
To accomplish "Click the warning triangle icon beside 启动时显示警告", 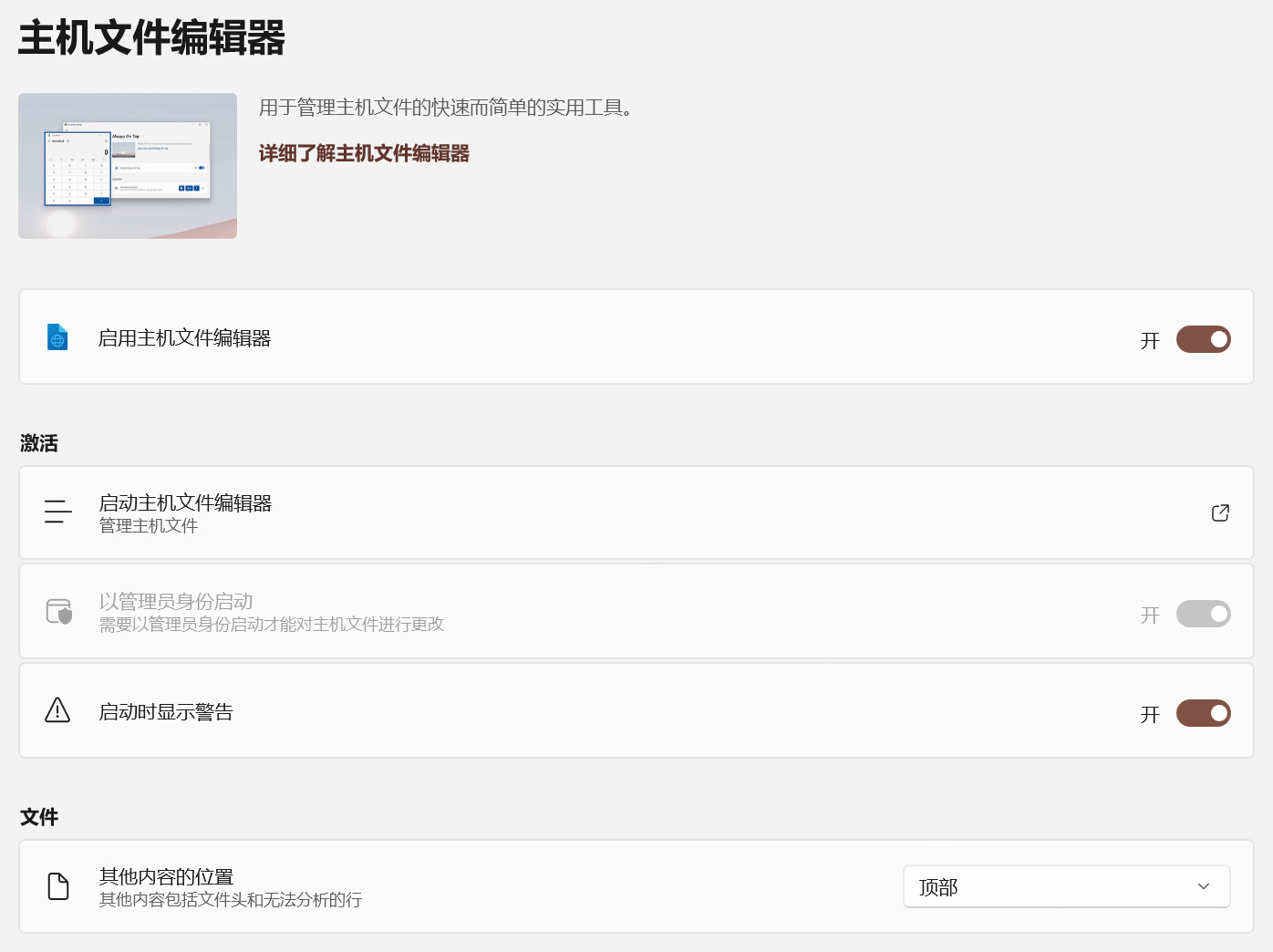I will point(57,709).
